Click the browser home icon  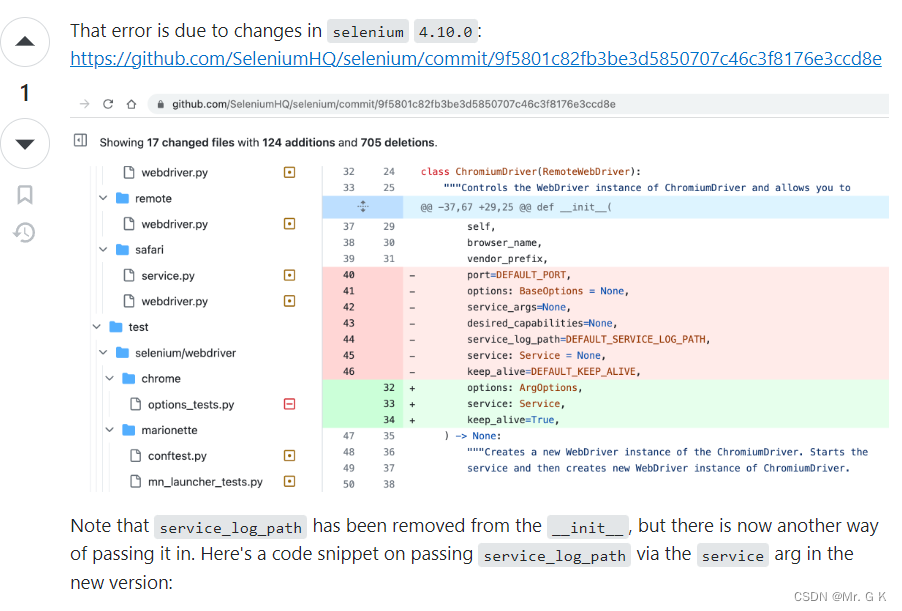pyautogui.click(x=132, y=104)
